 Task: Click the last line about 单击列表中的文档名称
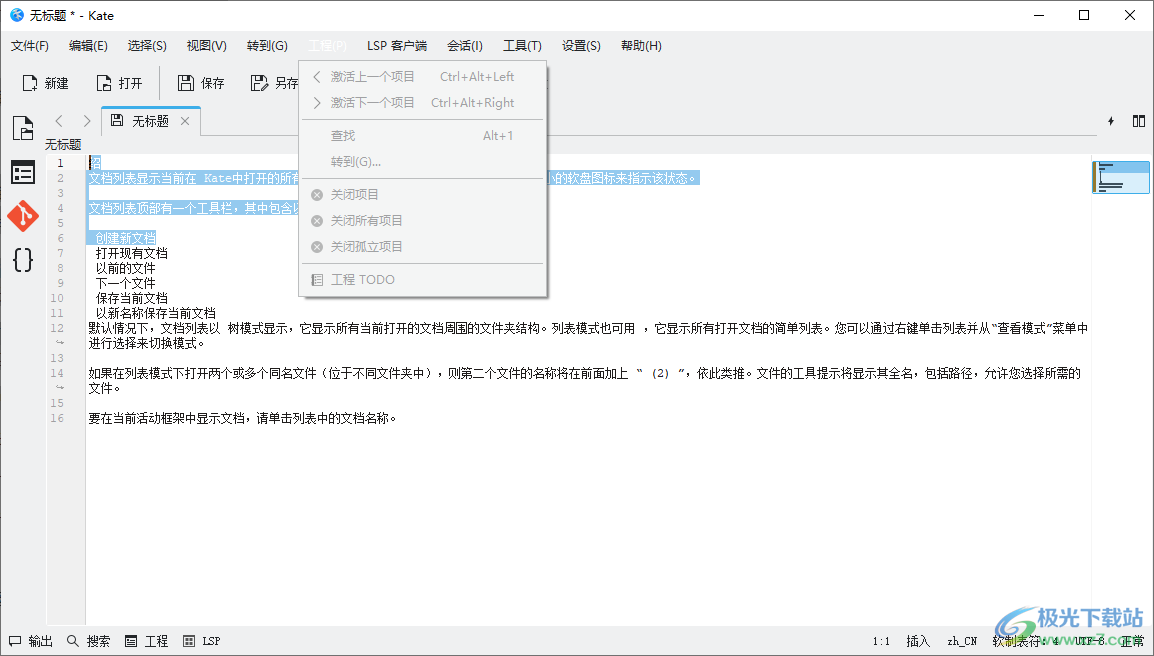[242, 418]
